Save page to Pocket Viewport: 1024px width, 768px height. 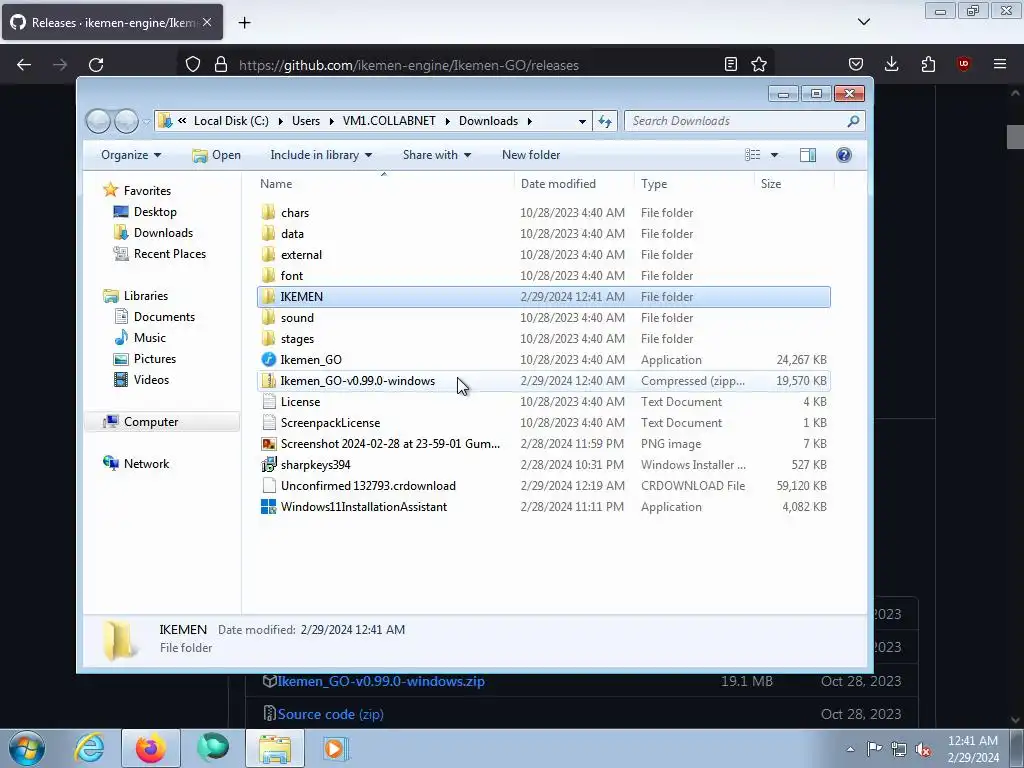(856, 64)
